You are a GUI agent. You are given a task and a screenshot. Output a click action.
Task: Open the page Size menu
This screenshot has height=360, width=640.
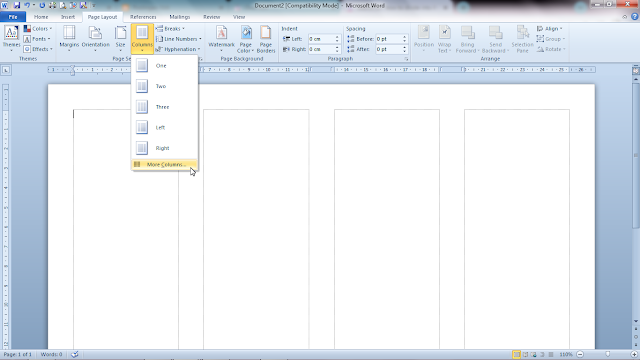pos(120,39)
